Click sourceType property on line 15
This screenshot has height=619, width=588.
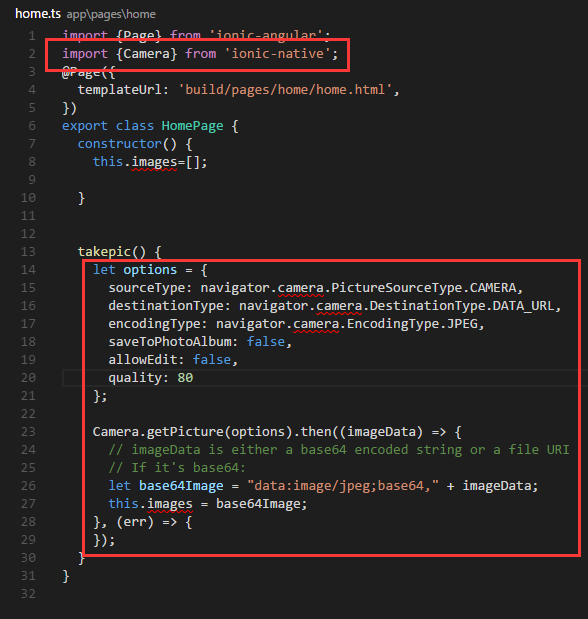[x=147, y=288]
